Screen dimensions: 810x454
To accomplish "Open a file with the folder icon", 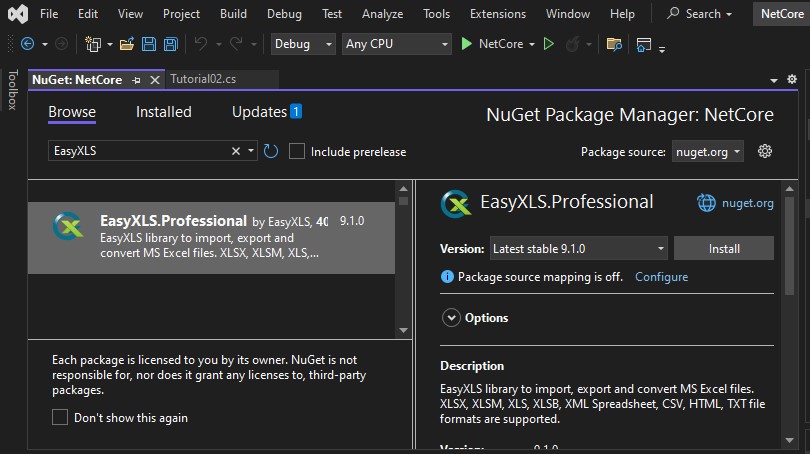I will click(127, 44).
